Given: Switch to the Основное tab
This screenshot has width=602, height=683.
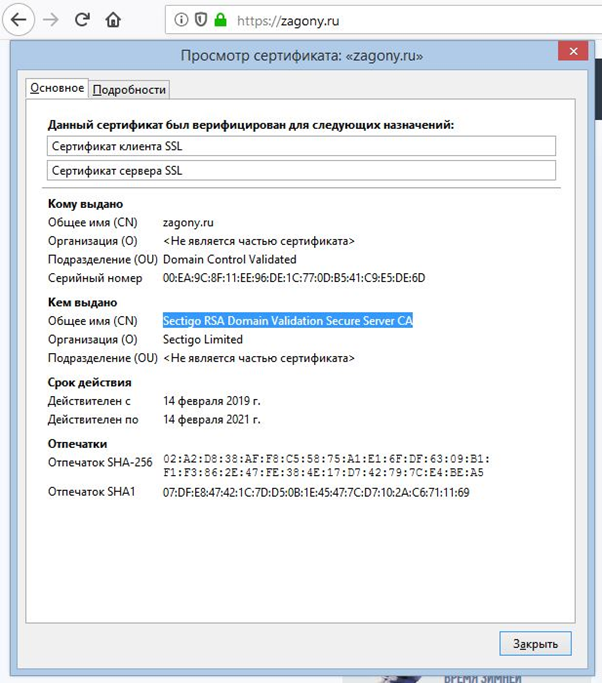Looking at the screenshot, I should pyautogui.click(x=57, y=88).
